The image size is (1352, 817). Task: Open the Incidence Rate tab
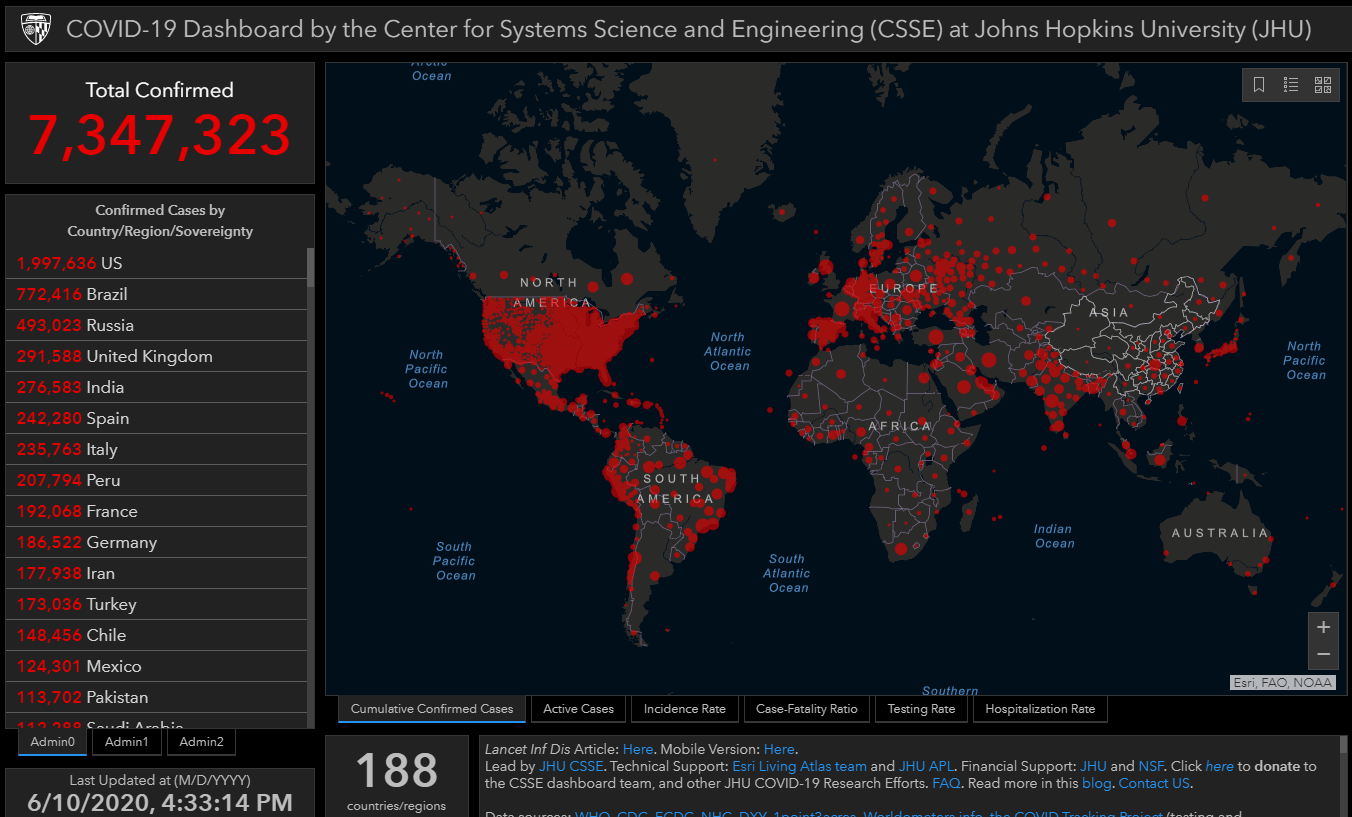click(685, 709)
